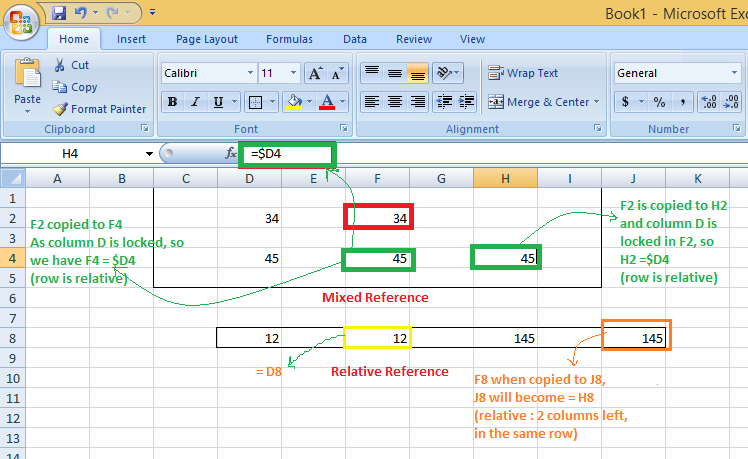This screenshot has height=459, width=748.
Task: Toggle the highlighted Bottom Align button
Action: click(417, 73)
